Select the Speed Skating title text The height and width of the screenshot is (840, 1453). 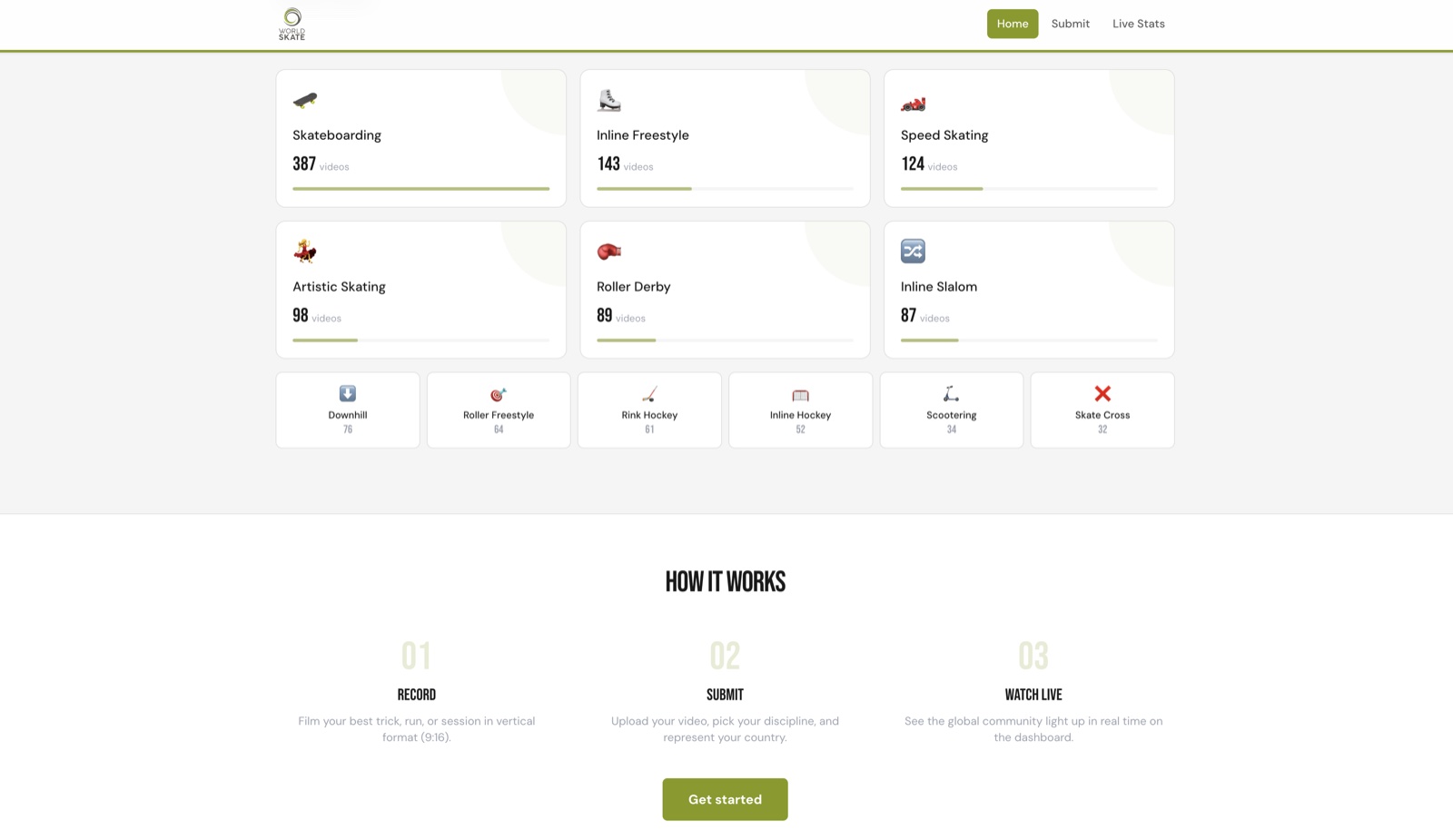[944, 135]
